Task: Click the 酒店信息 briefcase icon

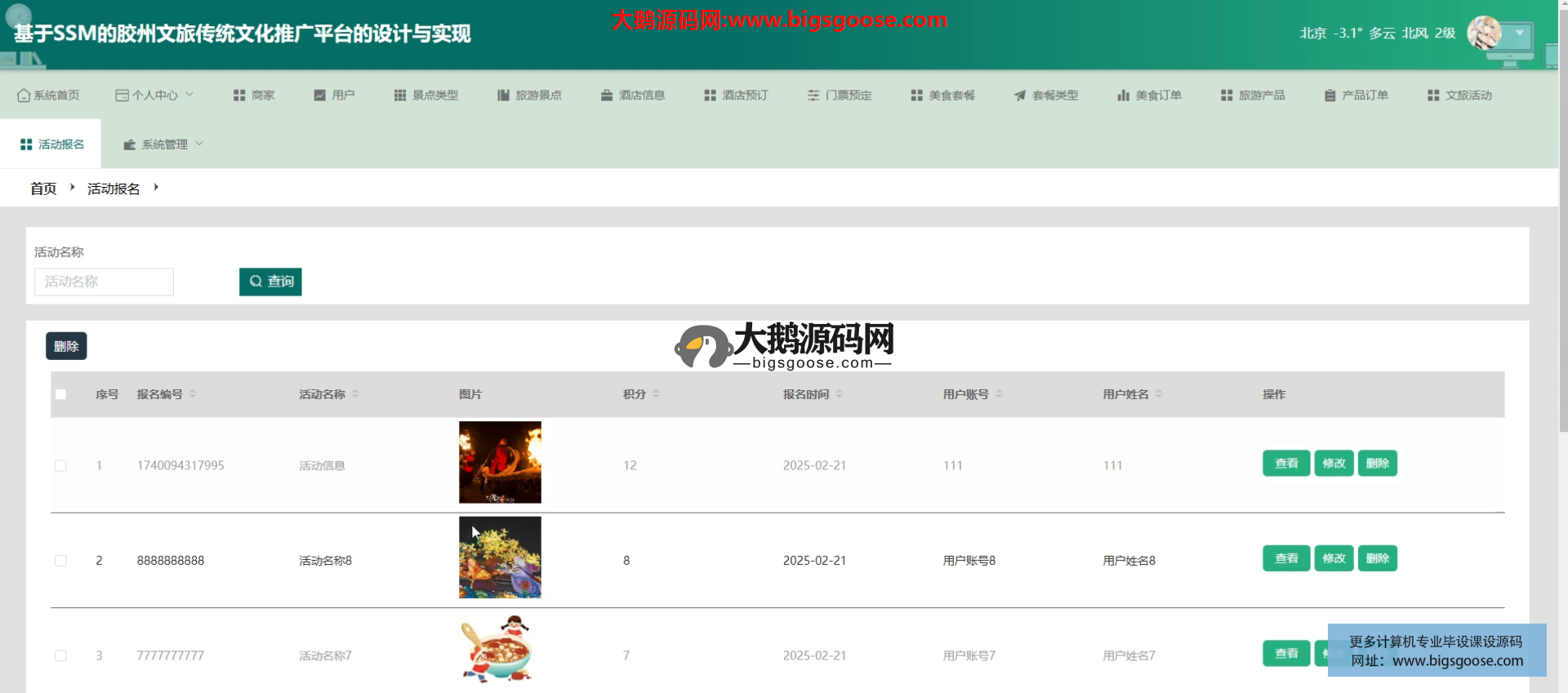Action: coord(607,96)
